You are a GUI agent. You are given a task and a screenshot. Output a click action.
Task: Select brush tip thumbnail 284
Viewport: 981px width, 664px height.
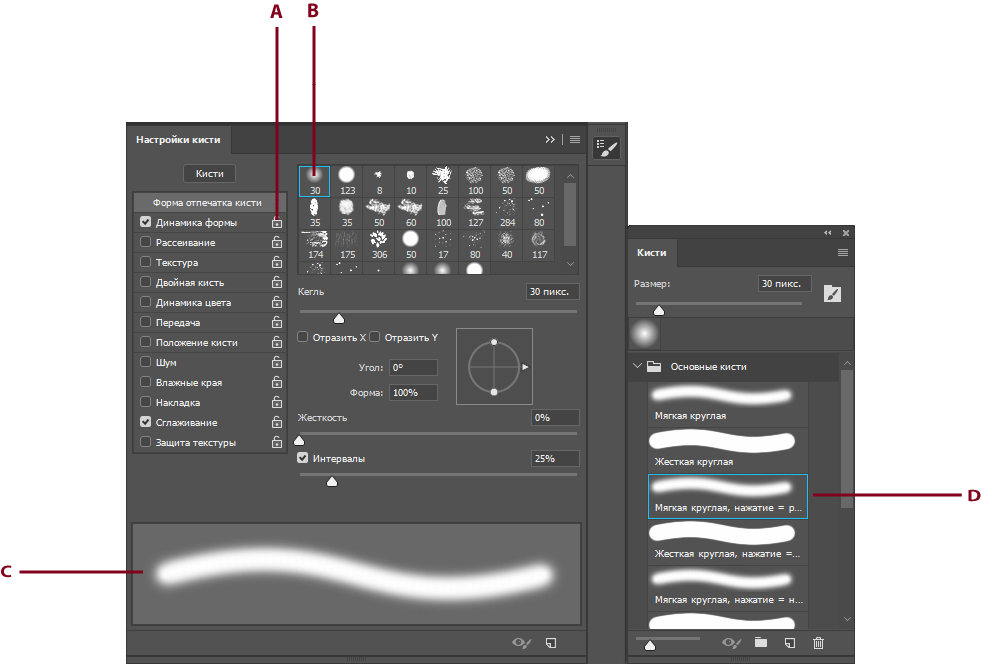[507, 213]
